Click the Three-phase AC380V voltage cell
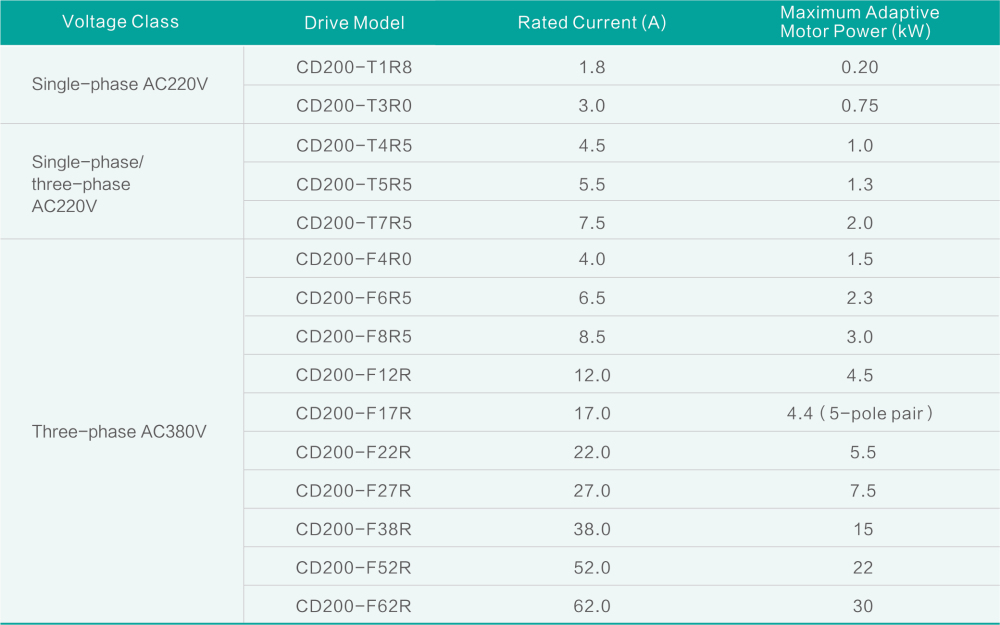Screen dimensions: 1000x625 [x=120, y=432]
